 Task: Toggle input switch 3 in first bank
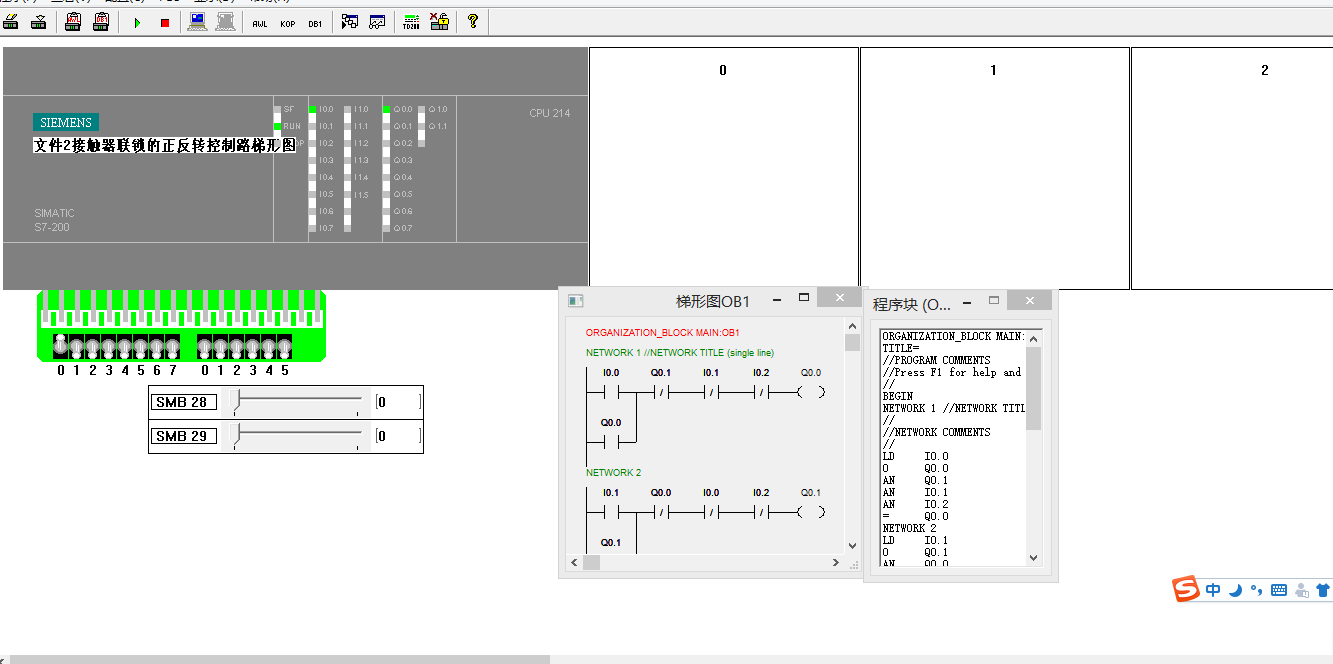tap(108, 346)
